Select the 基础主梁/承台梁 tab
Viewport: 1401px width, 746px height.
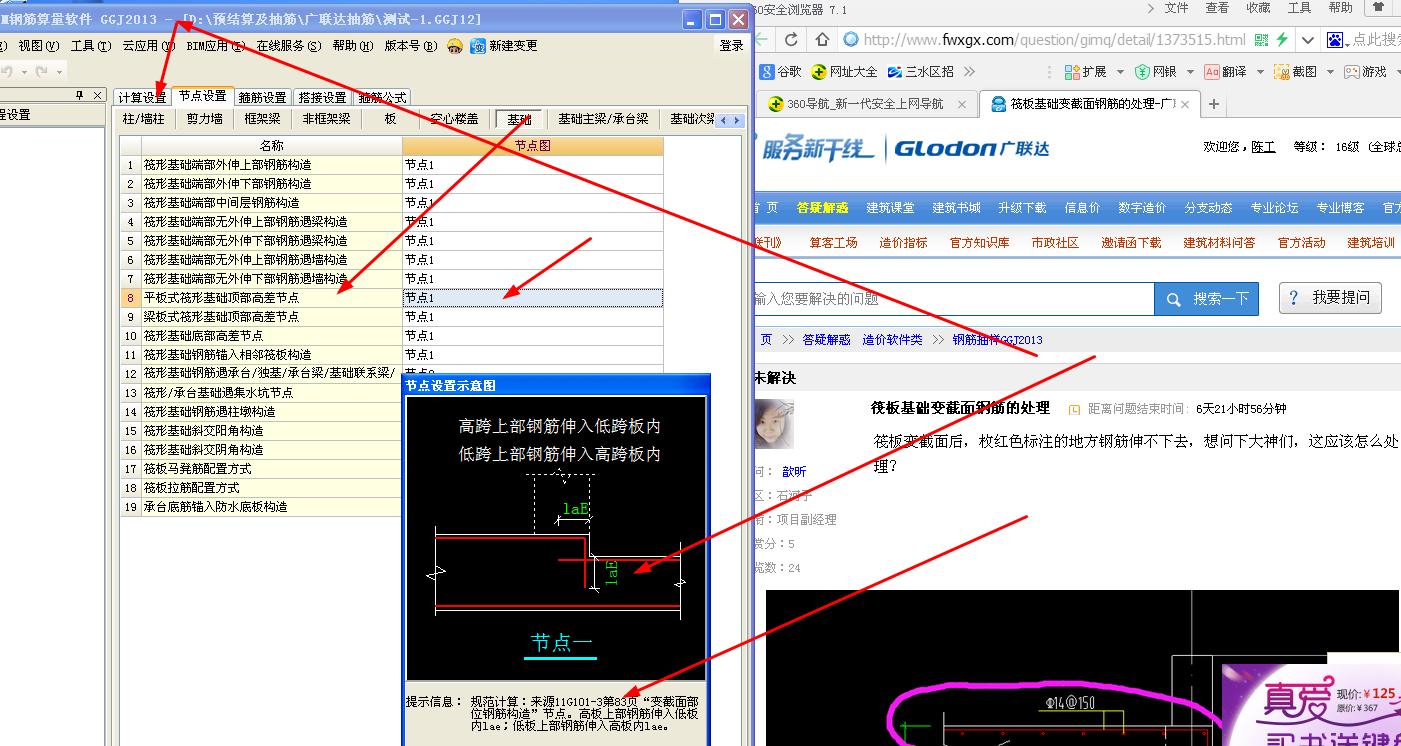point(603,119)
